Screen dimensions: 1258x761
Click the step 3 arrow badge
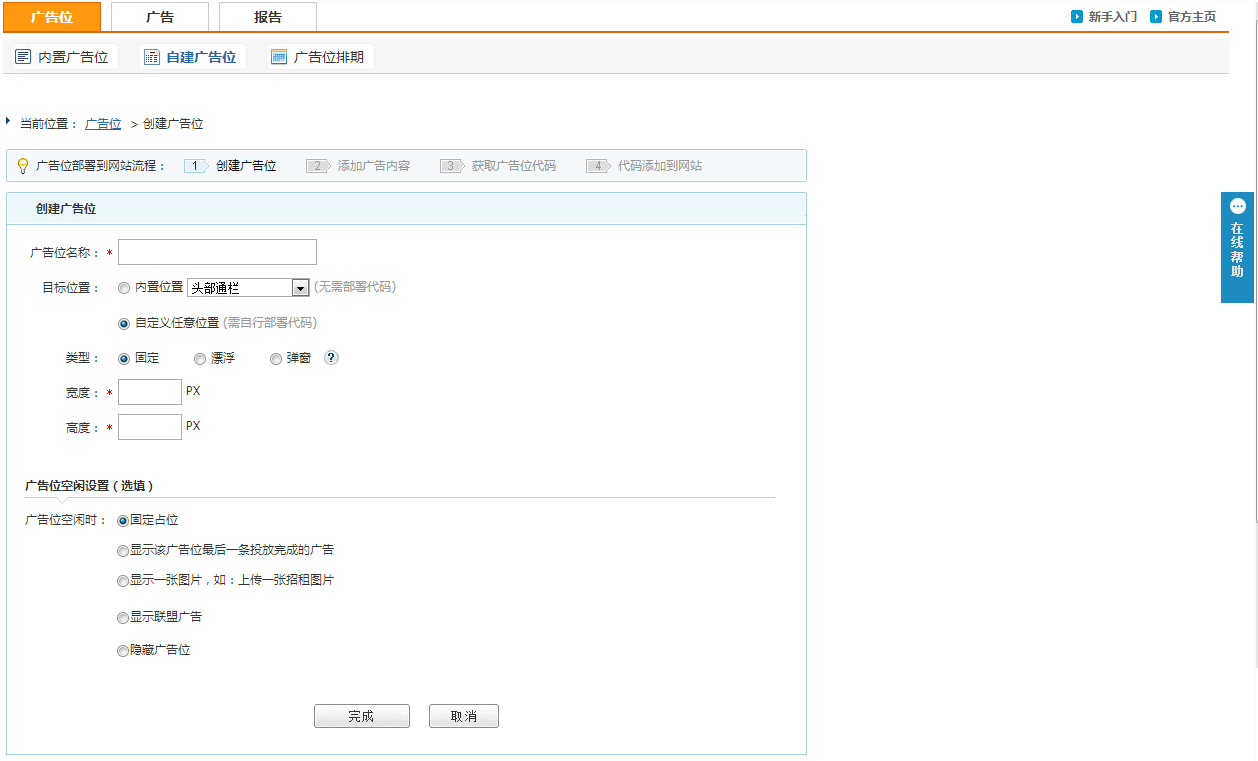[x=452, y=166]
